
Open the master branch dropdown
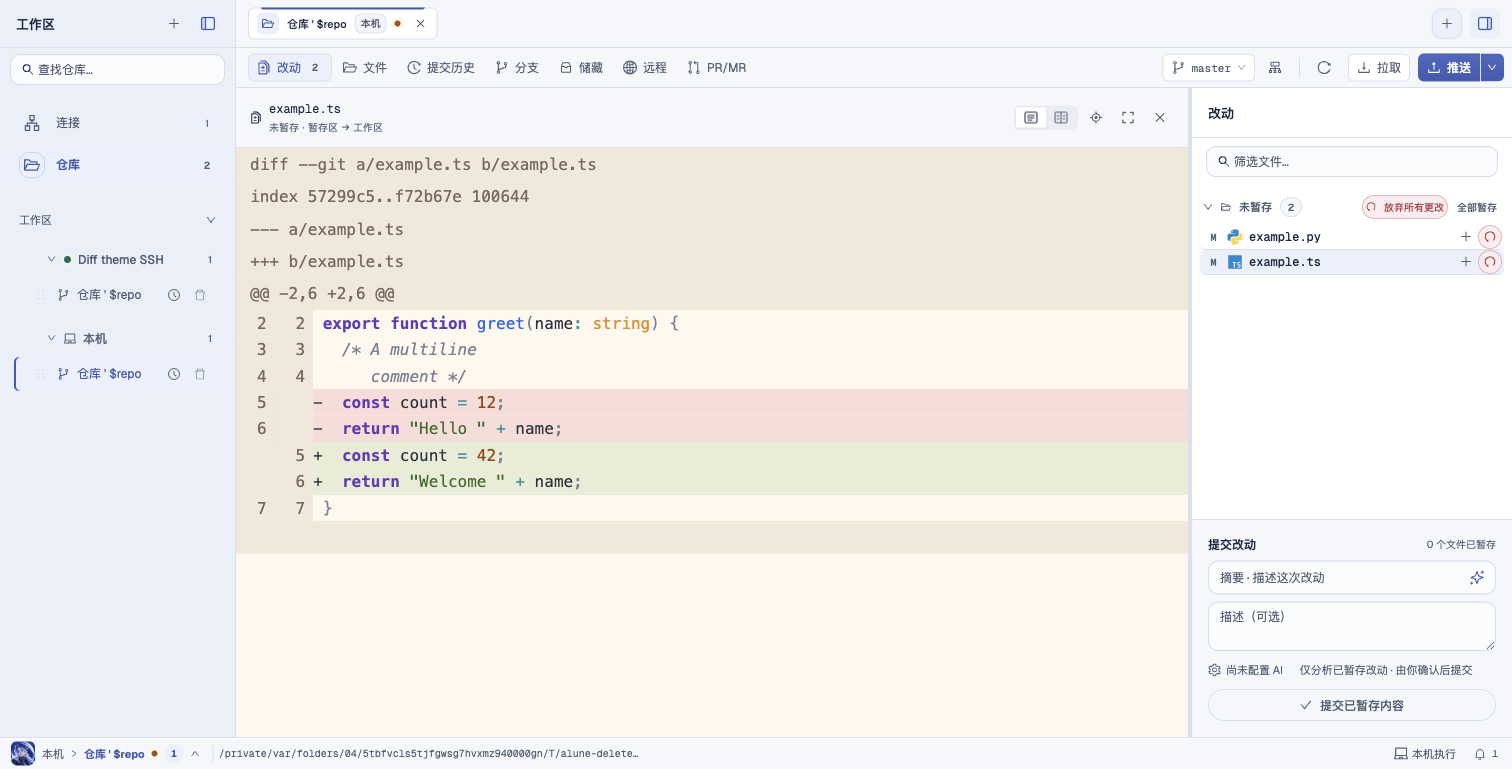[1209, 68]
